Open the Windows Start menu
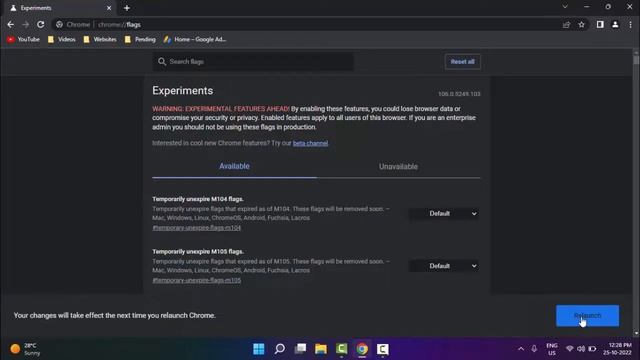This screenshot has height=360, width=640. click(x=259, y=349)
